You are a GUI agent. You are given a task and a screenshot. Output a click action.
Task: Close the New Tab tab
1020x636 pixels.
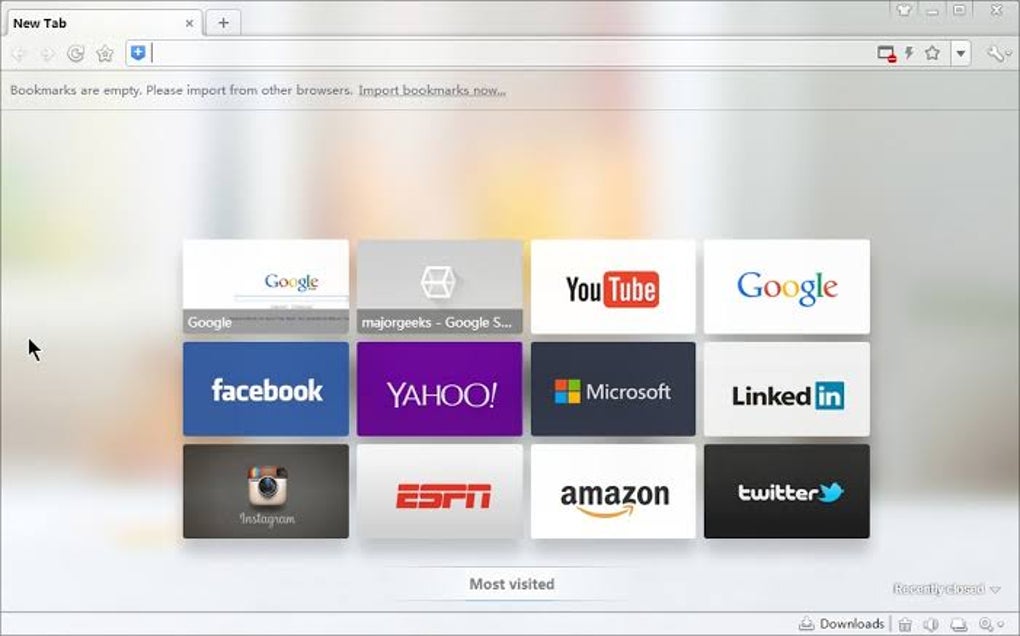tap(189, 23)
